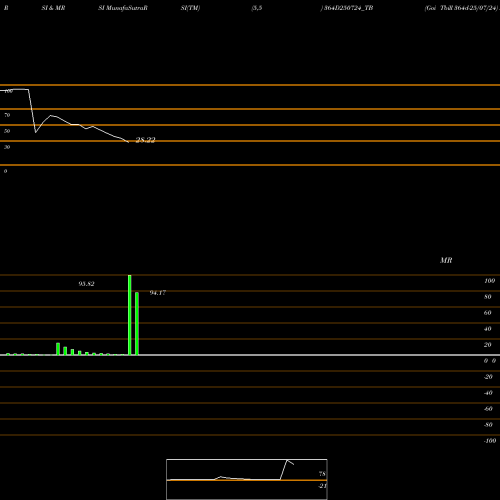
Task: Click the MR panel title label
Action: point(446,260)
